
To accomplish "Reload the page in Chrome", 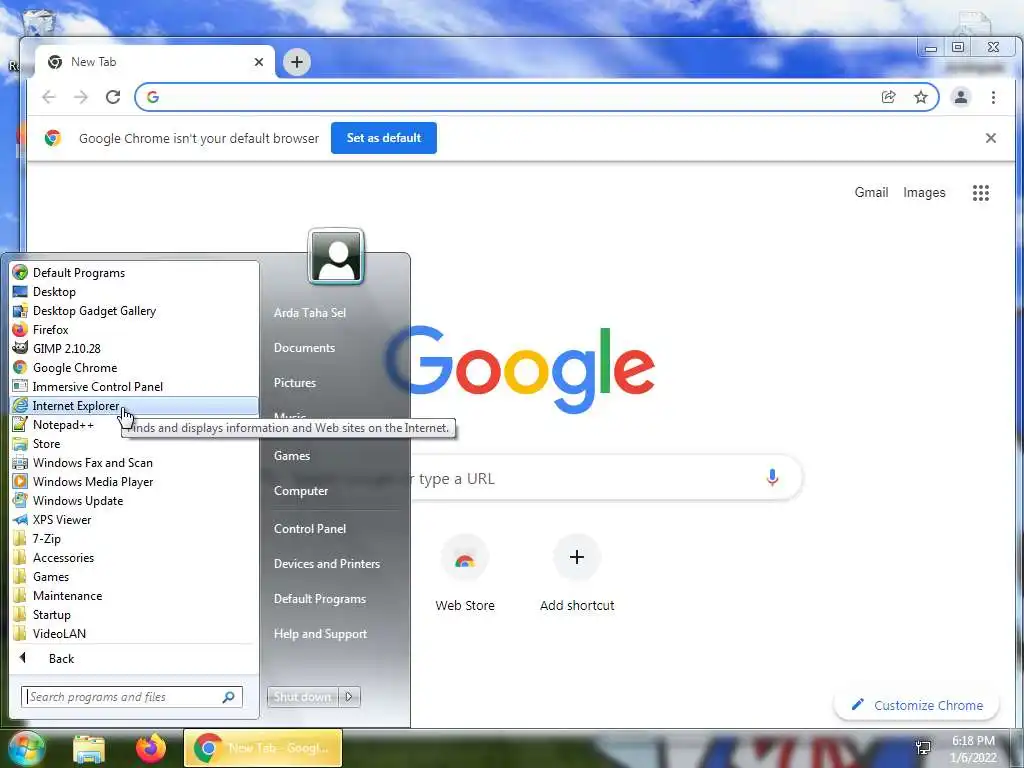I will (x=113, y=97).
